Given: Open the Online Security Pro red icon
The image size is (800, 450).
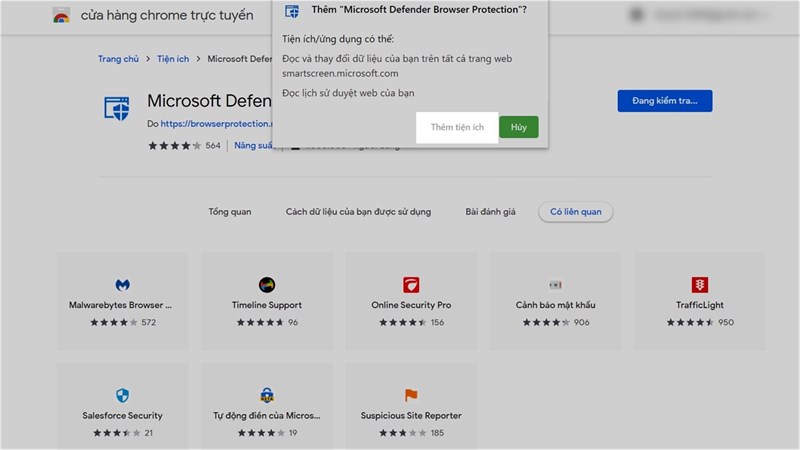Looking at the screenshot, I should [x=411, y=285].
